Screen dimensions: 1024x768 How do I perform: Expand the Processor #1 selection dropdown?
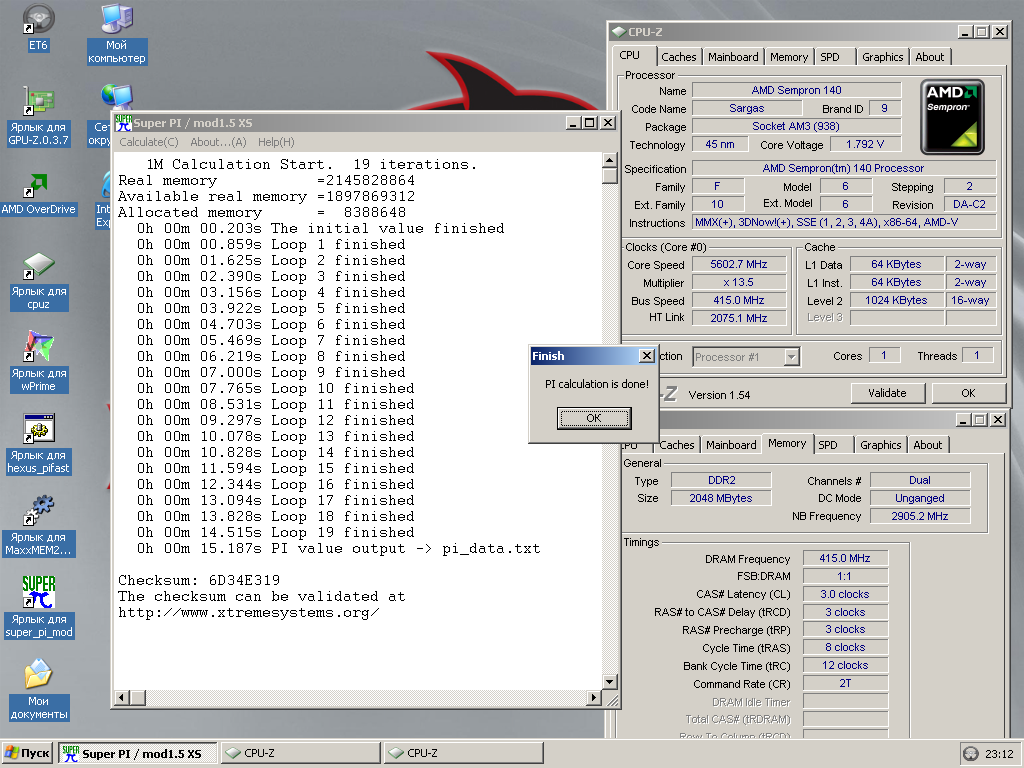click(x=791, y=357)
